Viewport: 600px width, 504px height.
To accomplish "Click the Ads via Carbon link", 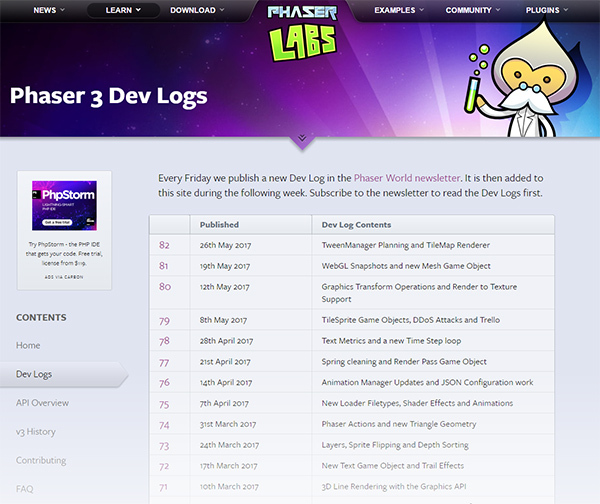I will tap(64, 277).
